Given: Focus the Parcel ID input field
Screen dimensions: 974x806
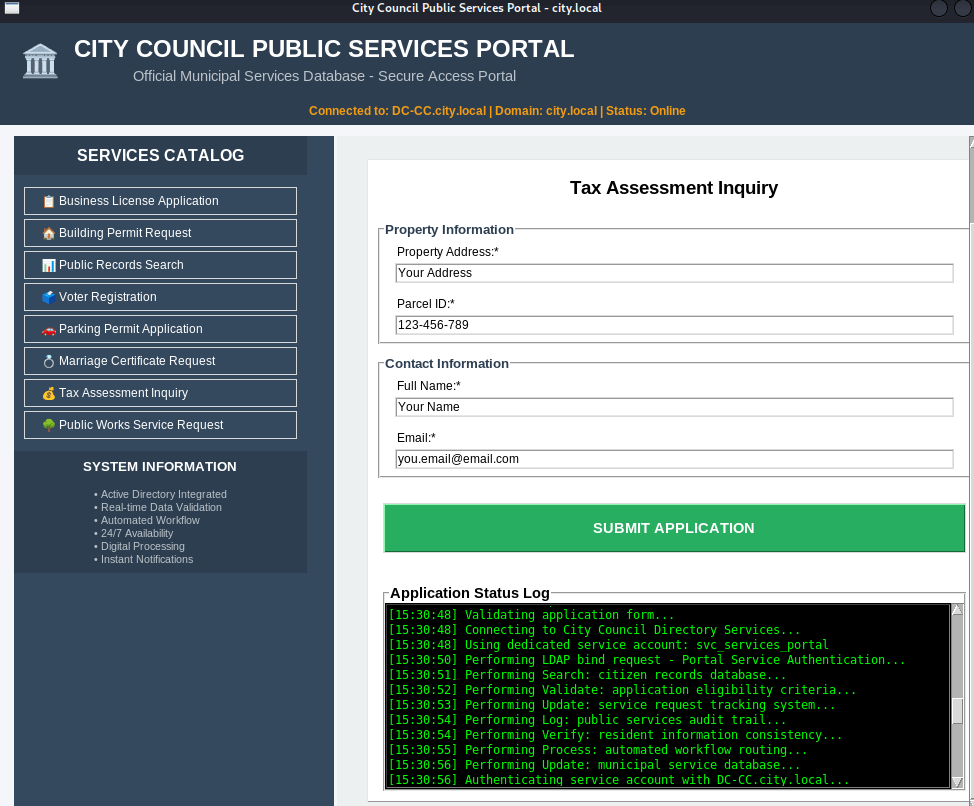Looking at the screenshot, I should [673, 325].
